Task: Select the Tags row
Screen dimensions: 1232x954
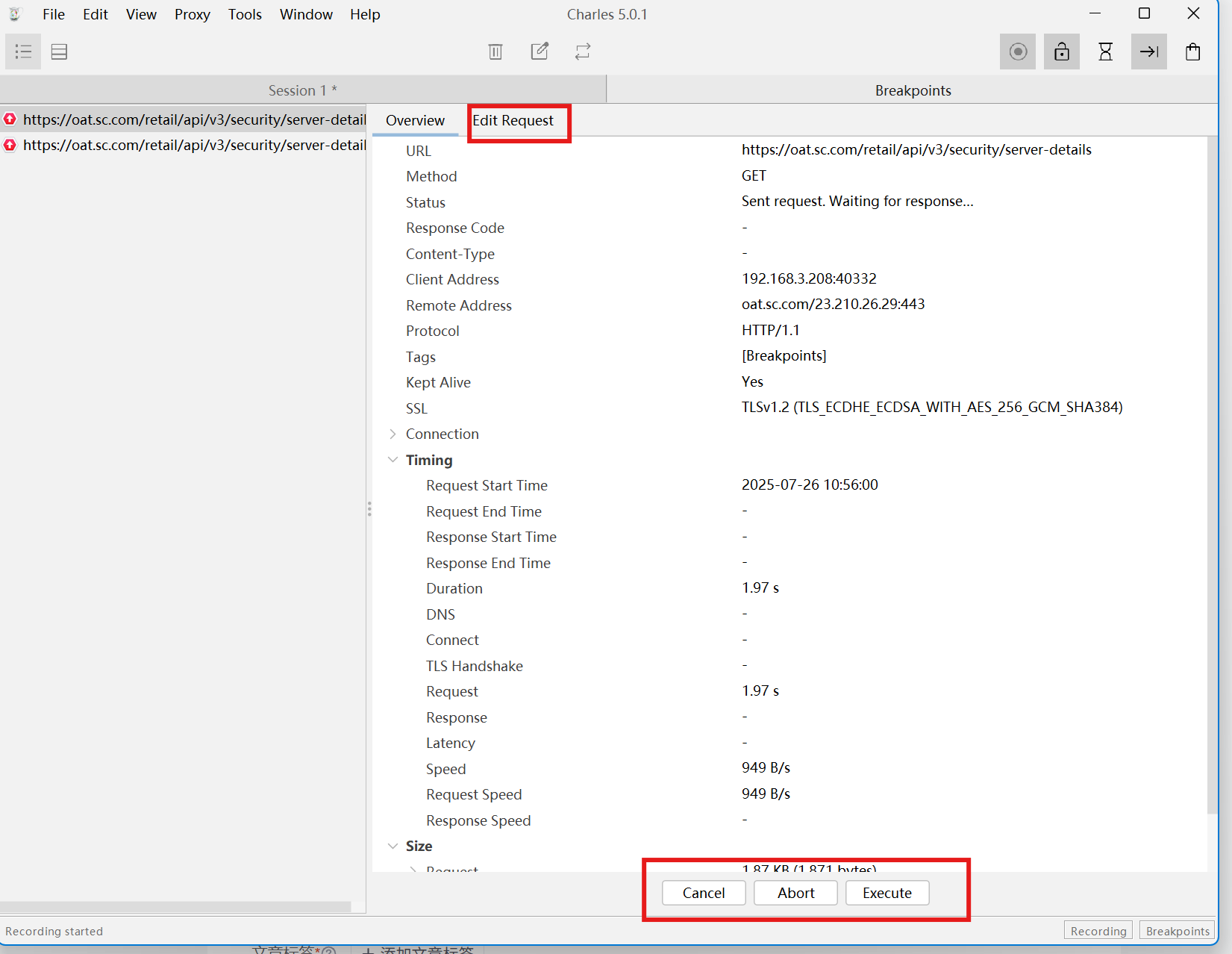Action: click(789, 356)
